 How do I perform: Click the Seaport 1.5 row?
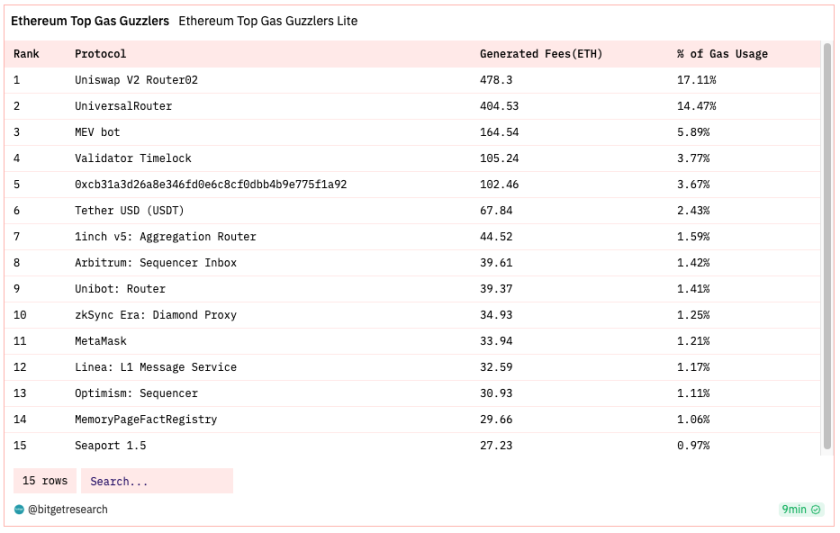[x=412, y=445]
